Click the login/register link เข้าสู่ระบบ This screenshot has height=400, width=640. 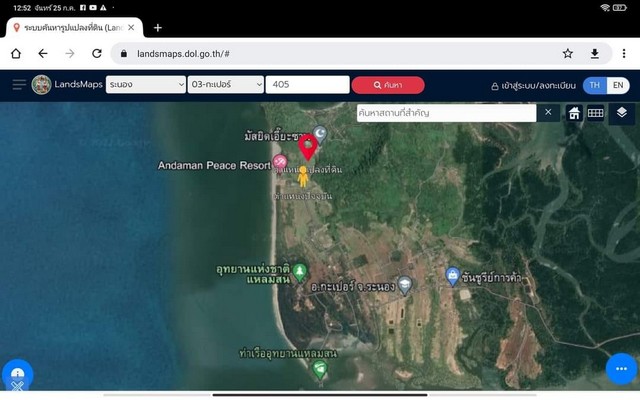click(532, 86)
